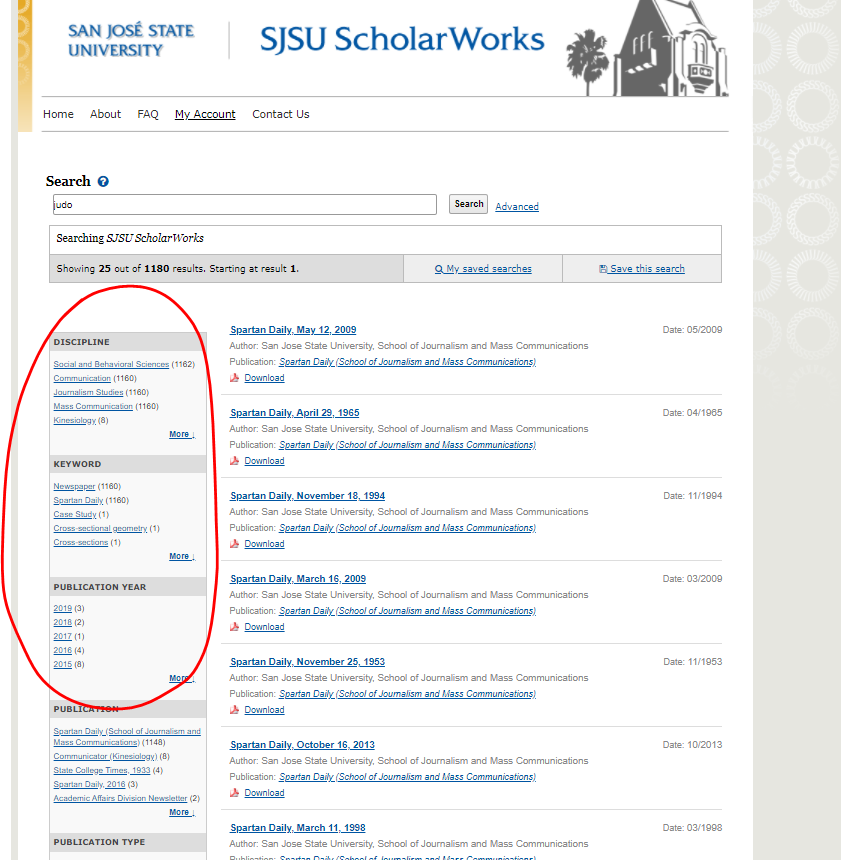The image size is (841, 860).
Task: Filter by publication year 2015
Action: [63, 664]
